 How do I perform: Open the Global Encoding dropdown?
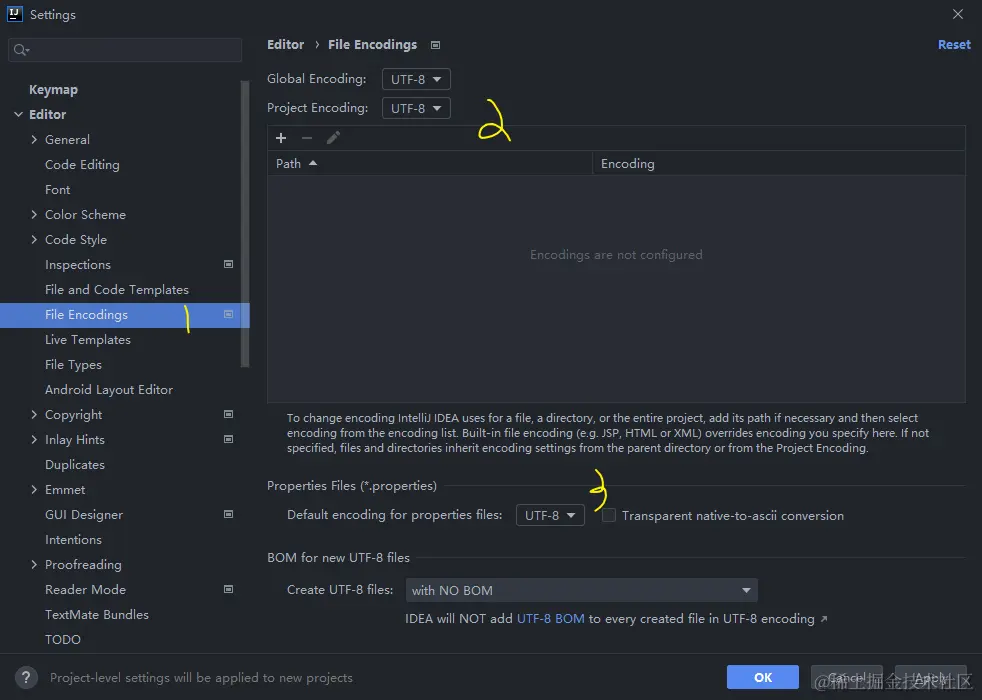pos(416,80)
